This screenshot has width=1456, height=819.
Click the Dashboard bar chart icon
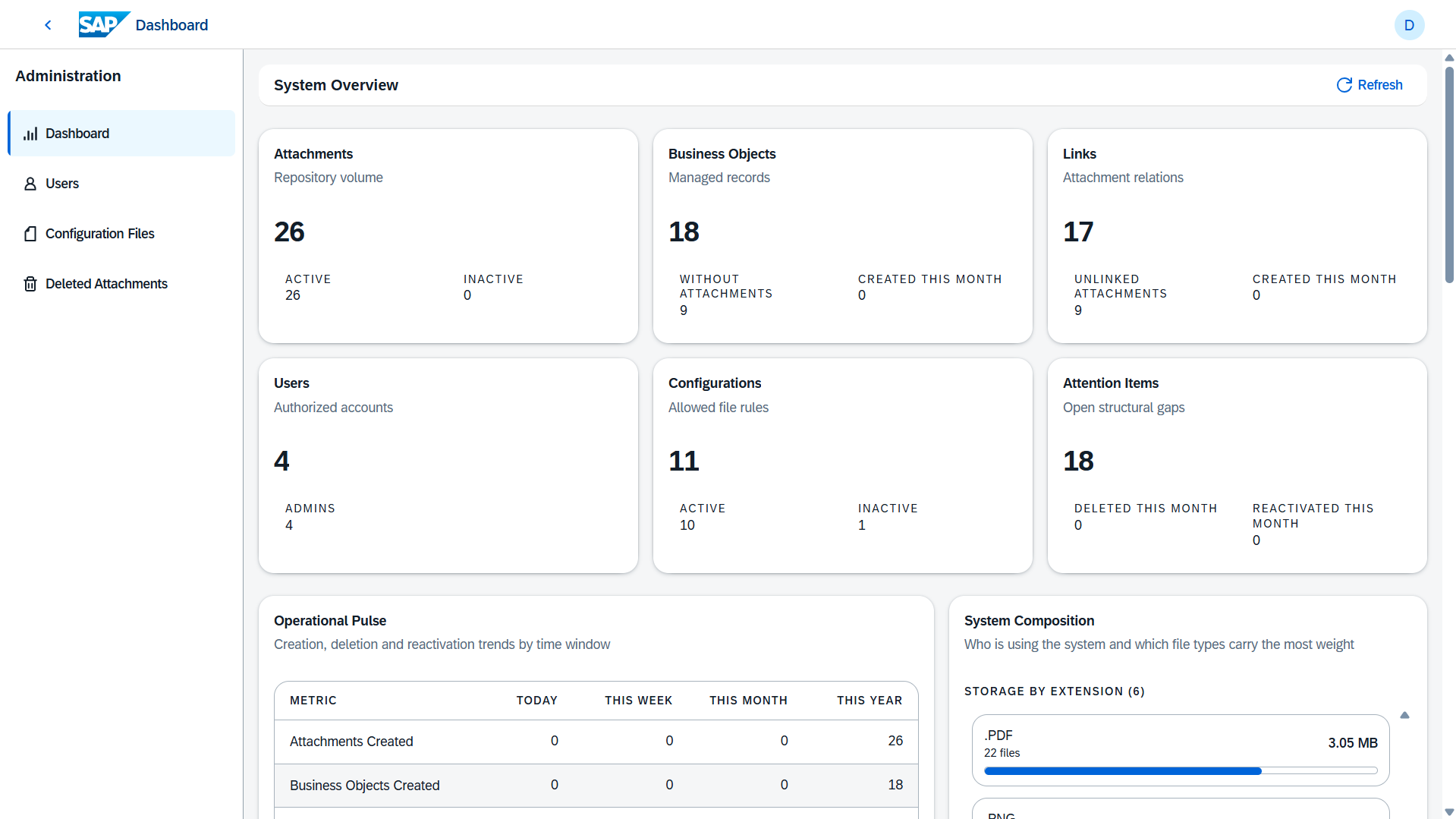(x=30, y=134)
